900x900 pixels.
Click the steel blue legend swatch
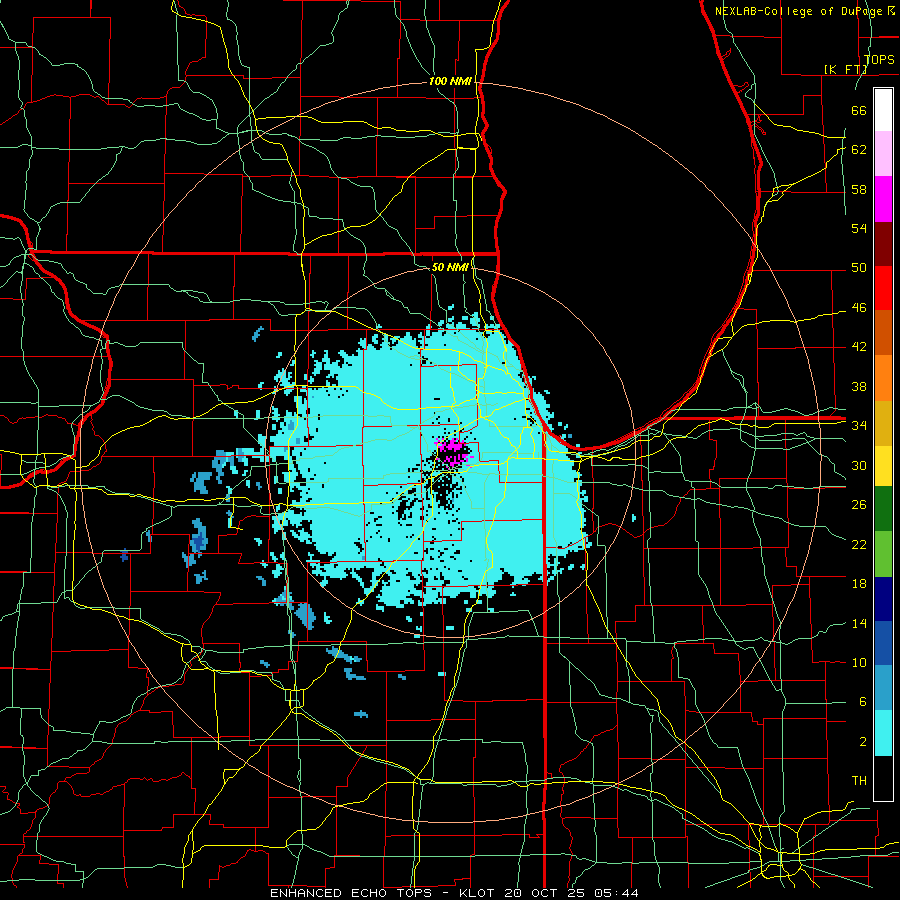(883, 688)
